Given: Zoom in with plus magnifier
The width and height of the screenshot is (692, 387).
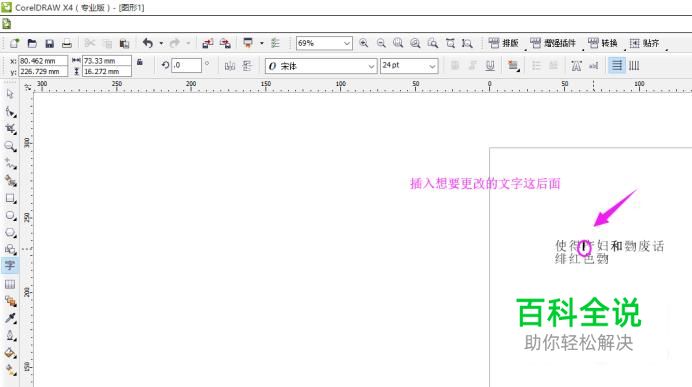Looking at the screenshot, I should tap(364, 43).
